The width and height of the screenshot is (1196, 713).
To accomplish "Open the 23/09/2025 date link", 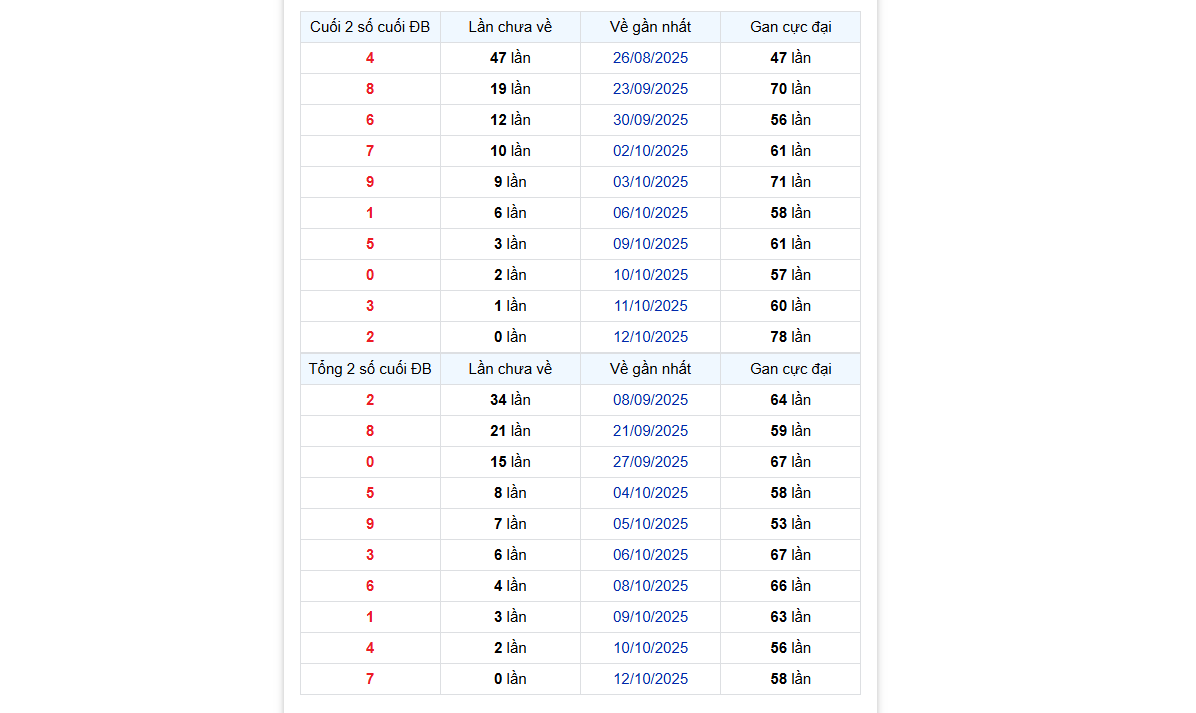I will [650, 89].
